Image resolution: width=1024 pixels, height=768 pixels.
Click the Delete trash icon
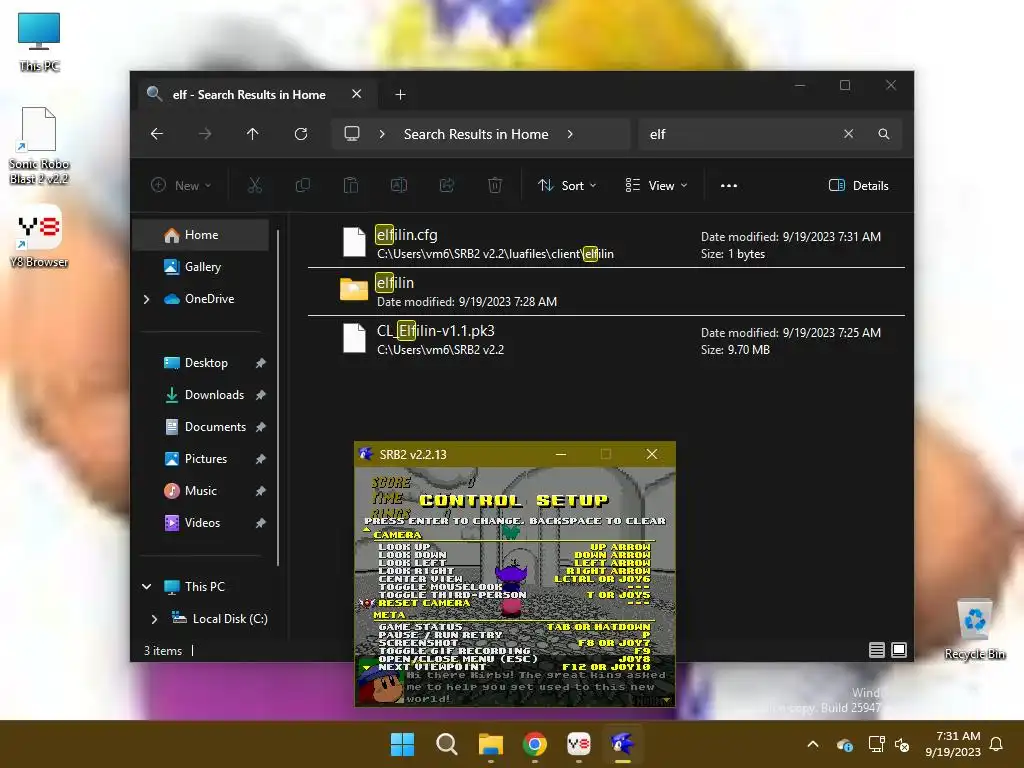(x=495, y=185)
